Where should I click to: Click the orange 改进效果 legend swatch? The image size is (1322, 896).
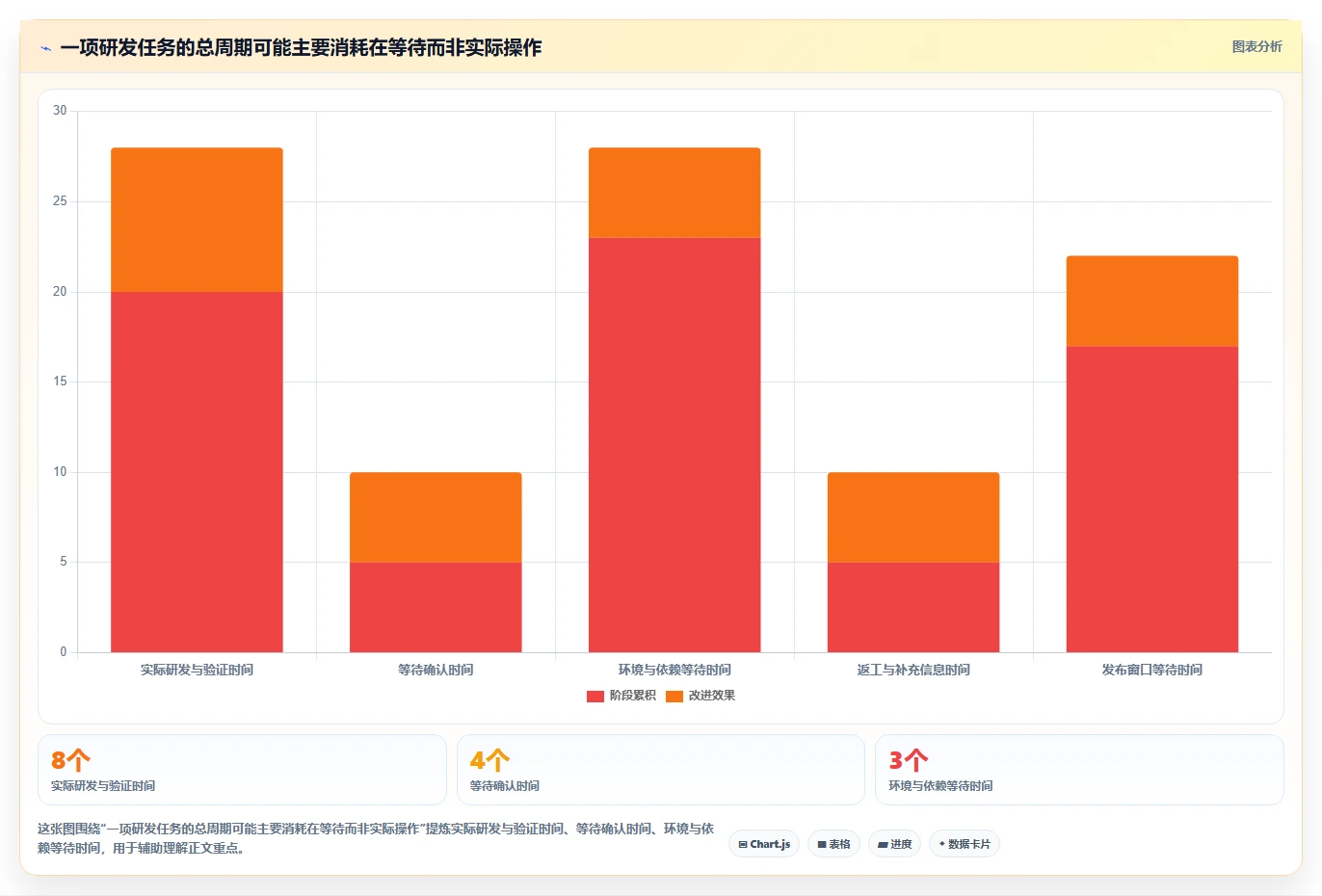click(x=674, y=696)
